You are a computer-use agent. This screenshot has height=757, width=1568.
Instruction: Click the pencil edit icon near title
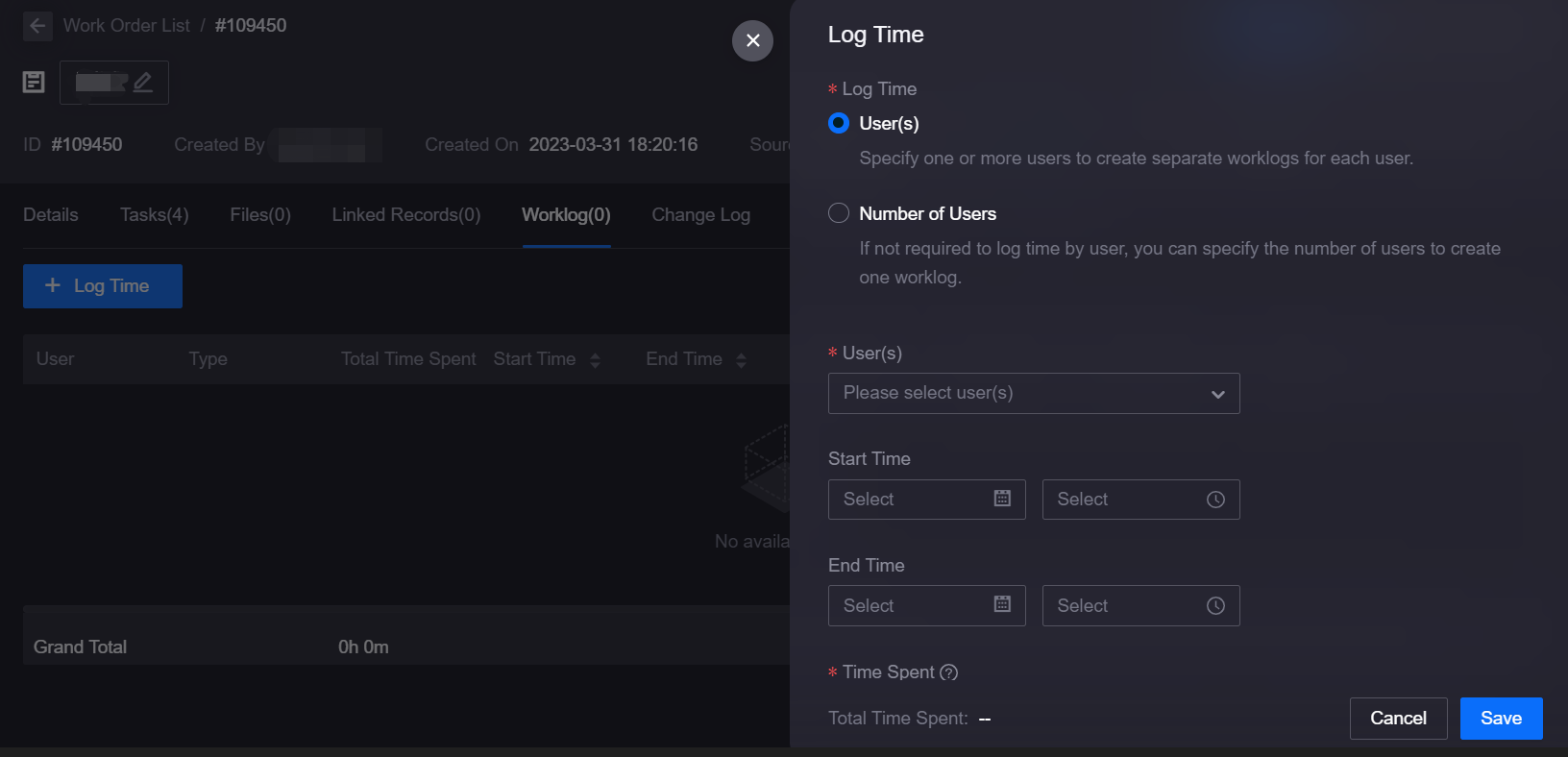pos(143,83)
